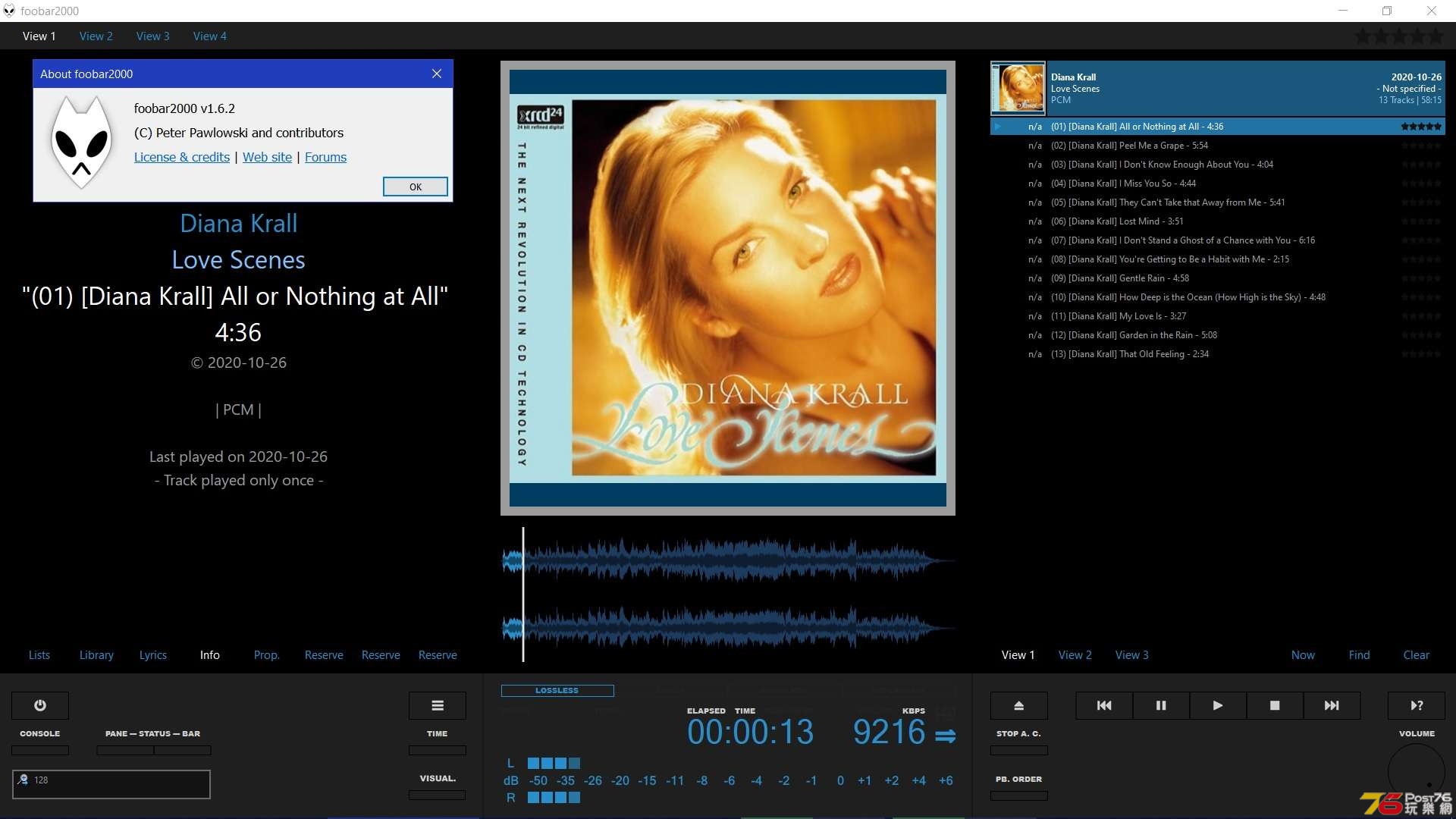
Task: Toggle the bar under PB. ORDER
Action: (1019, 795)
